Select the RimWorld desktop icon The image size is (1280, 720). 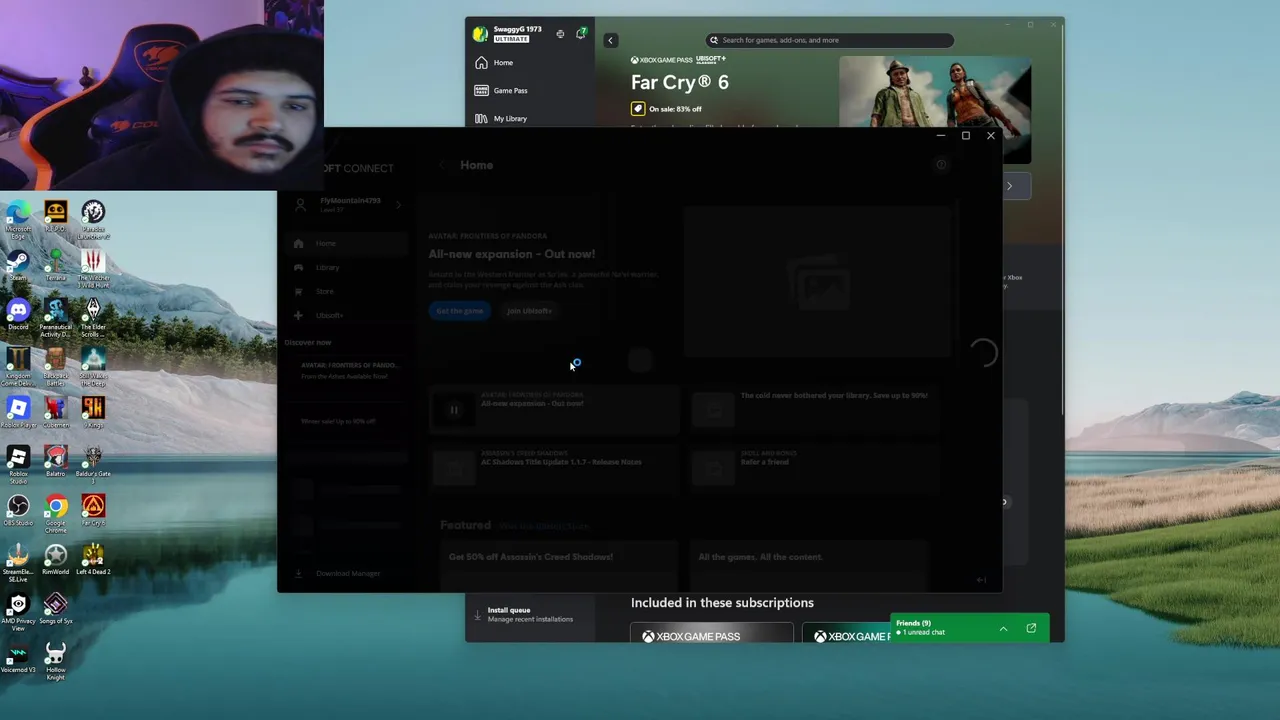pyautogui.click(x=55, y=559)
